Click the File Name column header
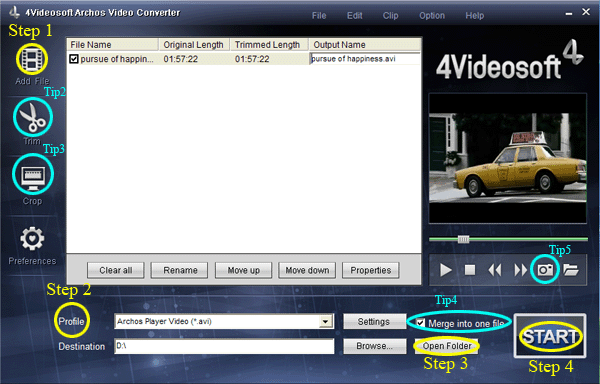The width and height of the screenshot is (600, 384). click(x=112, y=45)
